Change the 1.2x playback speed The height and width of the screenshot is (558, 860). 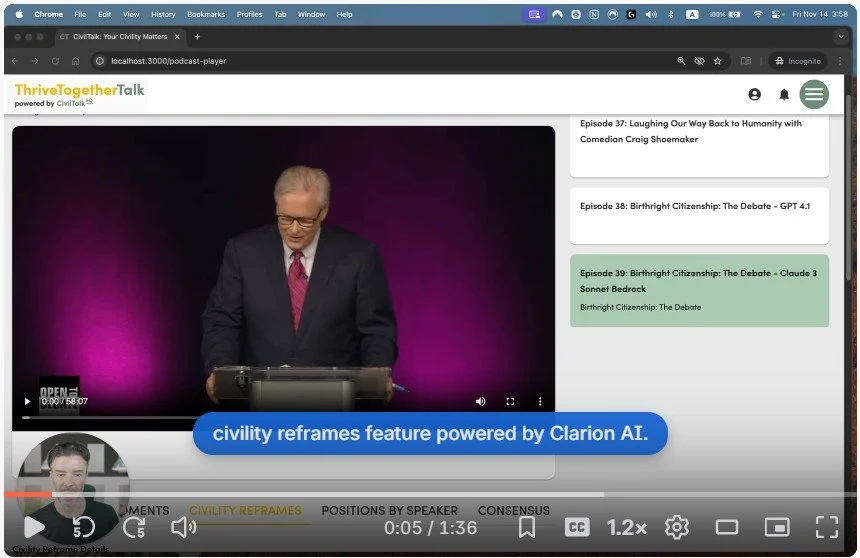pyautogui.click(x=626, y=528)
